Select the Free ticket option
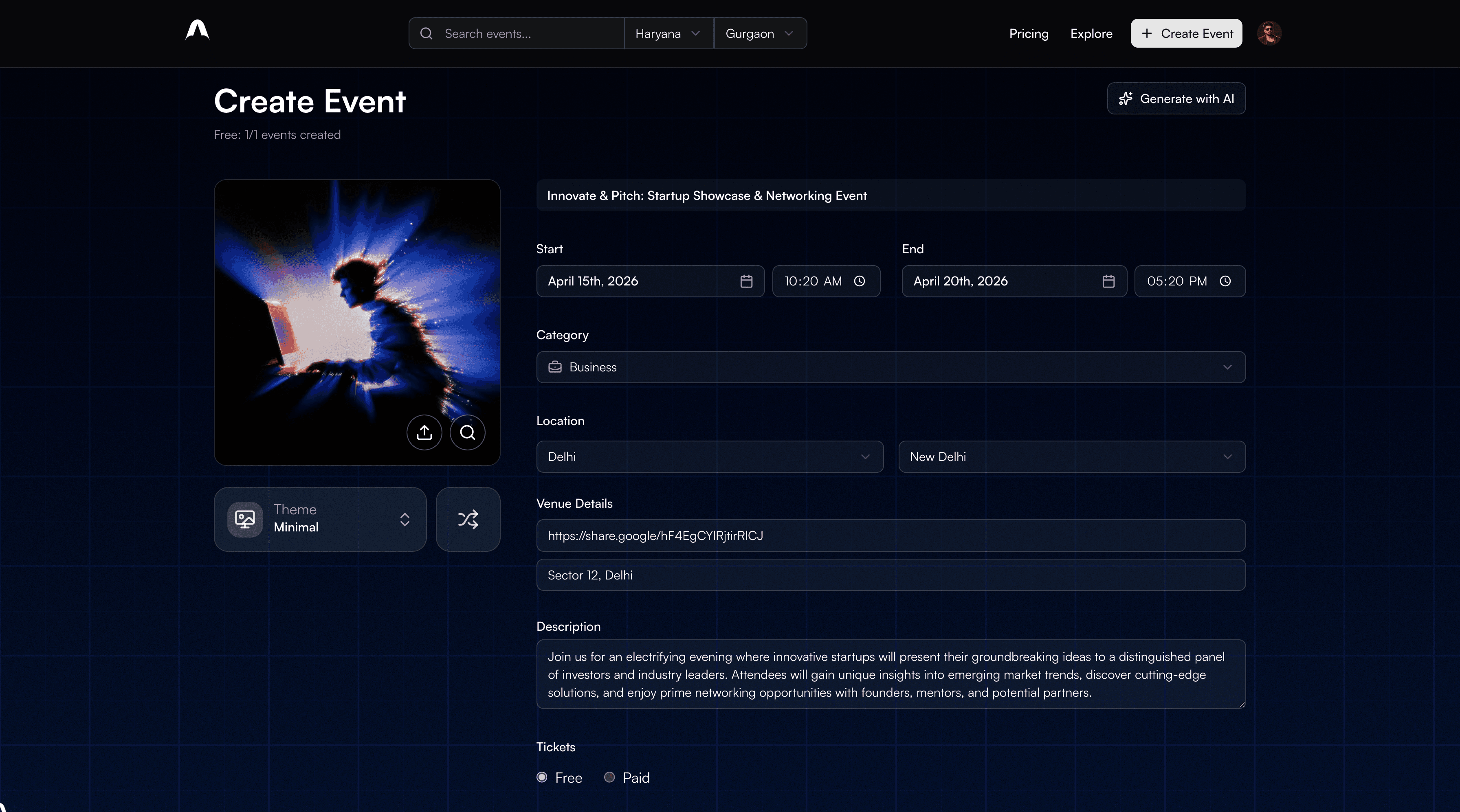Screen dimensions: 1460x812 542,777
